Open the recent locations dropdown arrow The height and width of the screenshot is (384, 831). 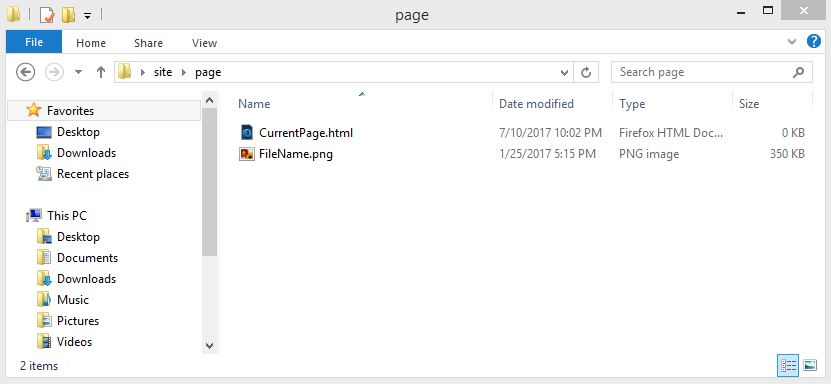[78, 72]
